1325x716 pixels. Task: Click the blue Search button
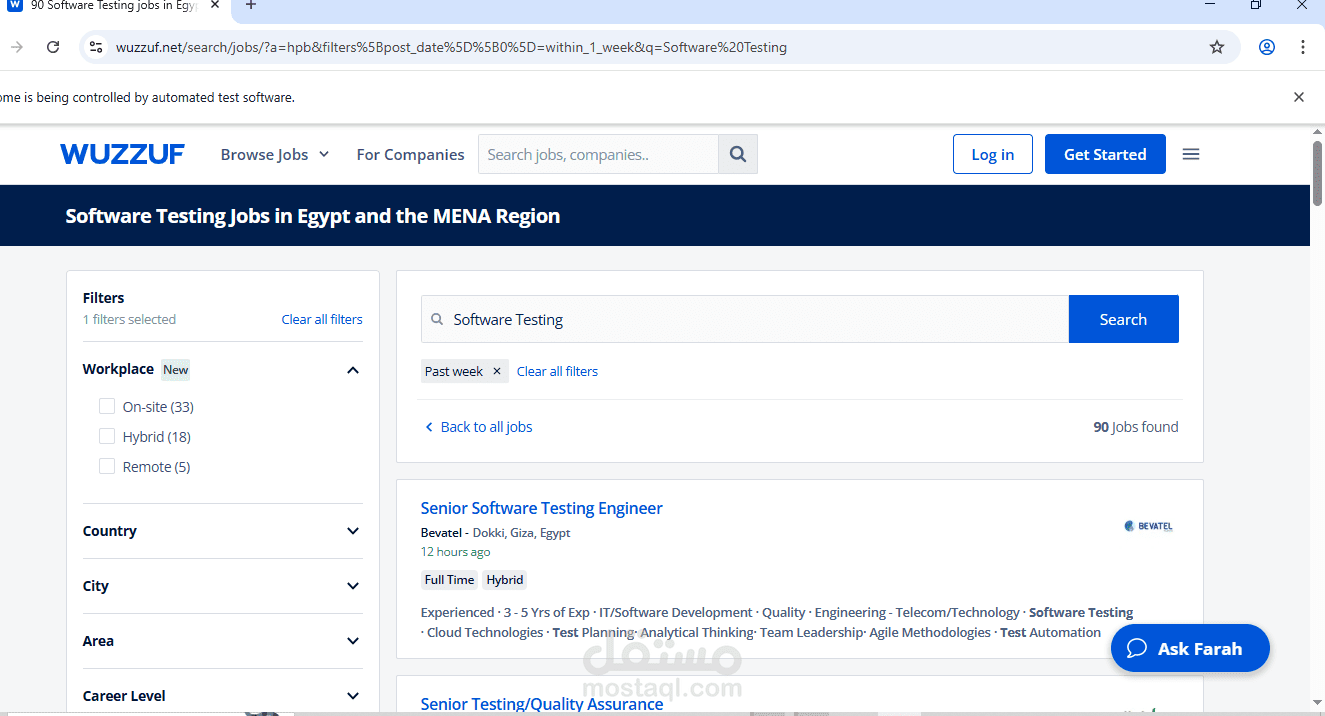(1123, 319)
